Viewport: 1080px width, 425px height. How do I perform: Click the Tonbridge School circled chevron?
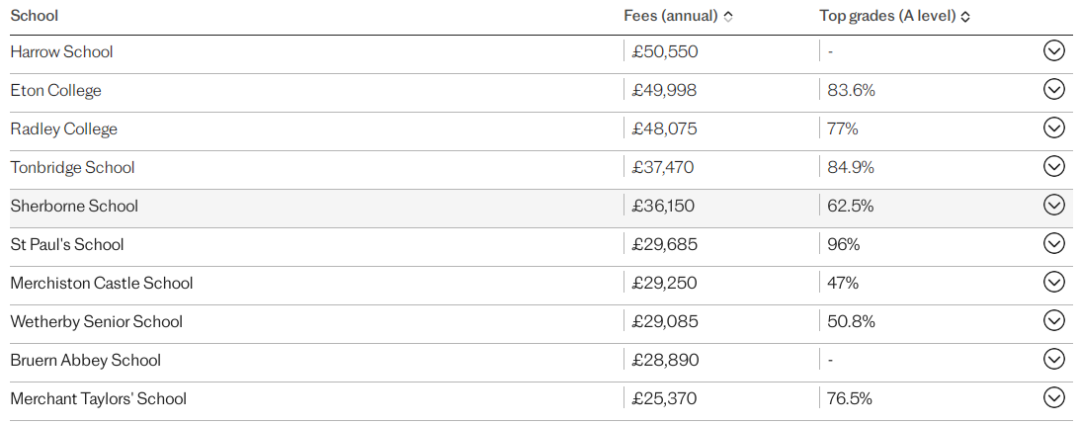click(x=1054, y=167)
